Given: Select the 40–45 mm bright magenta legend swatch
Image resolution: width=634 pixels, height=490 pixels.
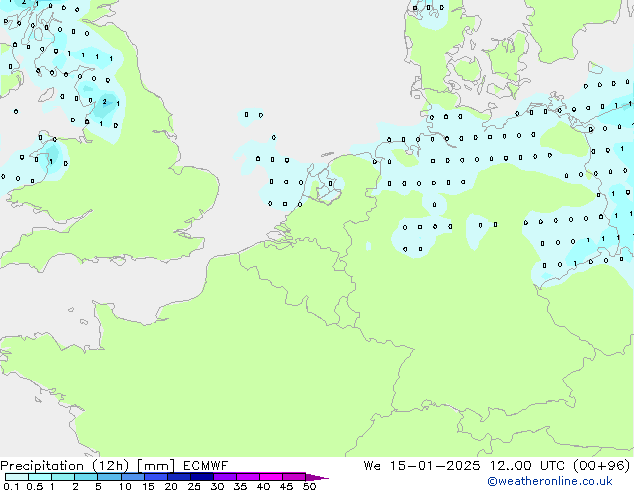Looking at the screenshot, I should tap(271, 477).
